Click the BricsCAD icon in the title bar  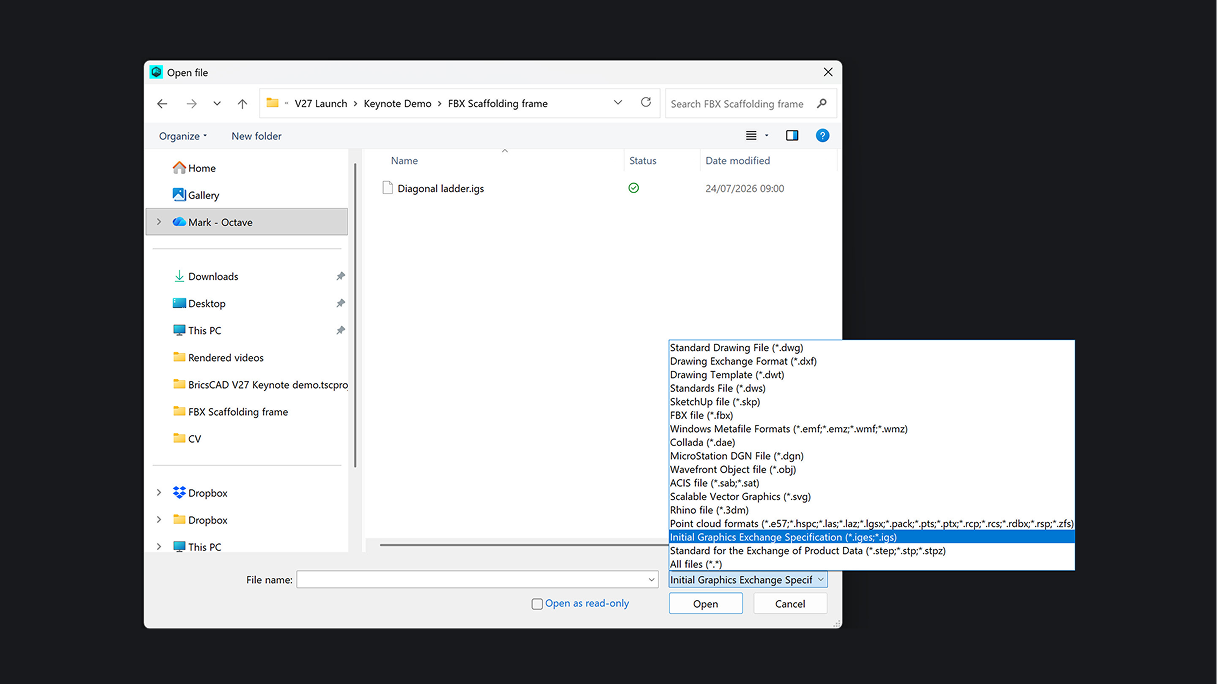click(x=156, y=72)
